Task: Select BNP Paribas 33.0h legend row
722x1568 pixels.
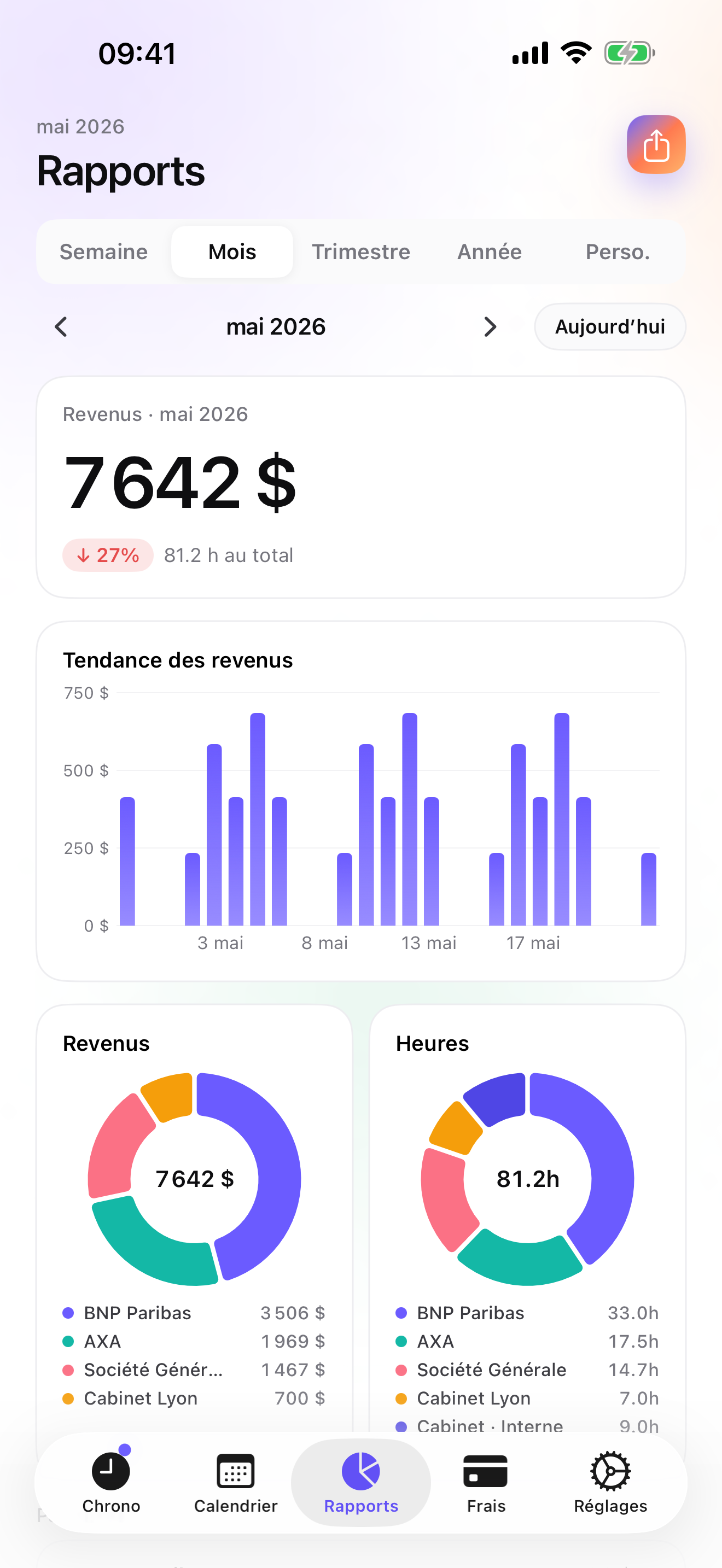Action: [x=527, y=1313]
